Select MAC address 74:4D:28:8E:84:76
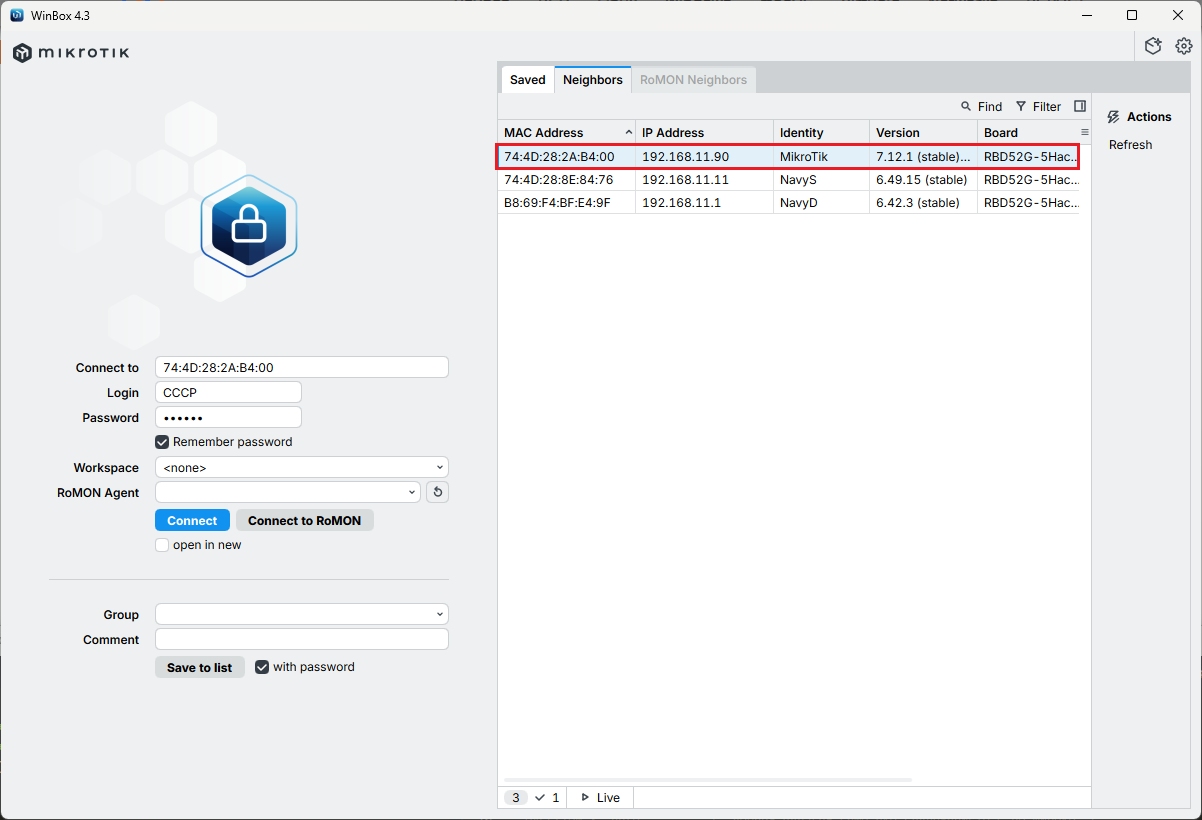This screenshot has height=820, width=1202. click(x=559, y=180)
